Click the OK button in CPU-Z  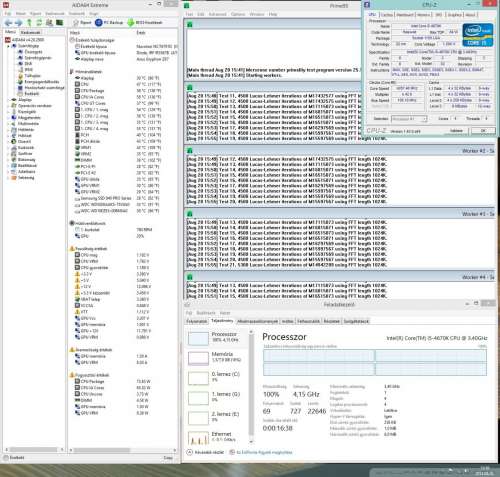483,131
